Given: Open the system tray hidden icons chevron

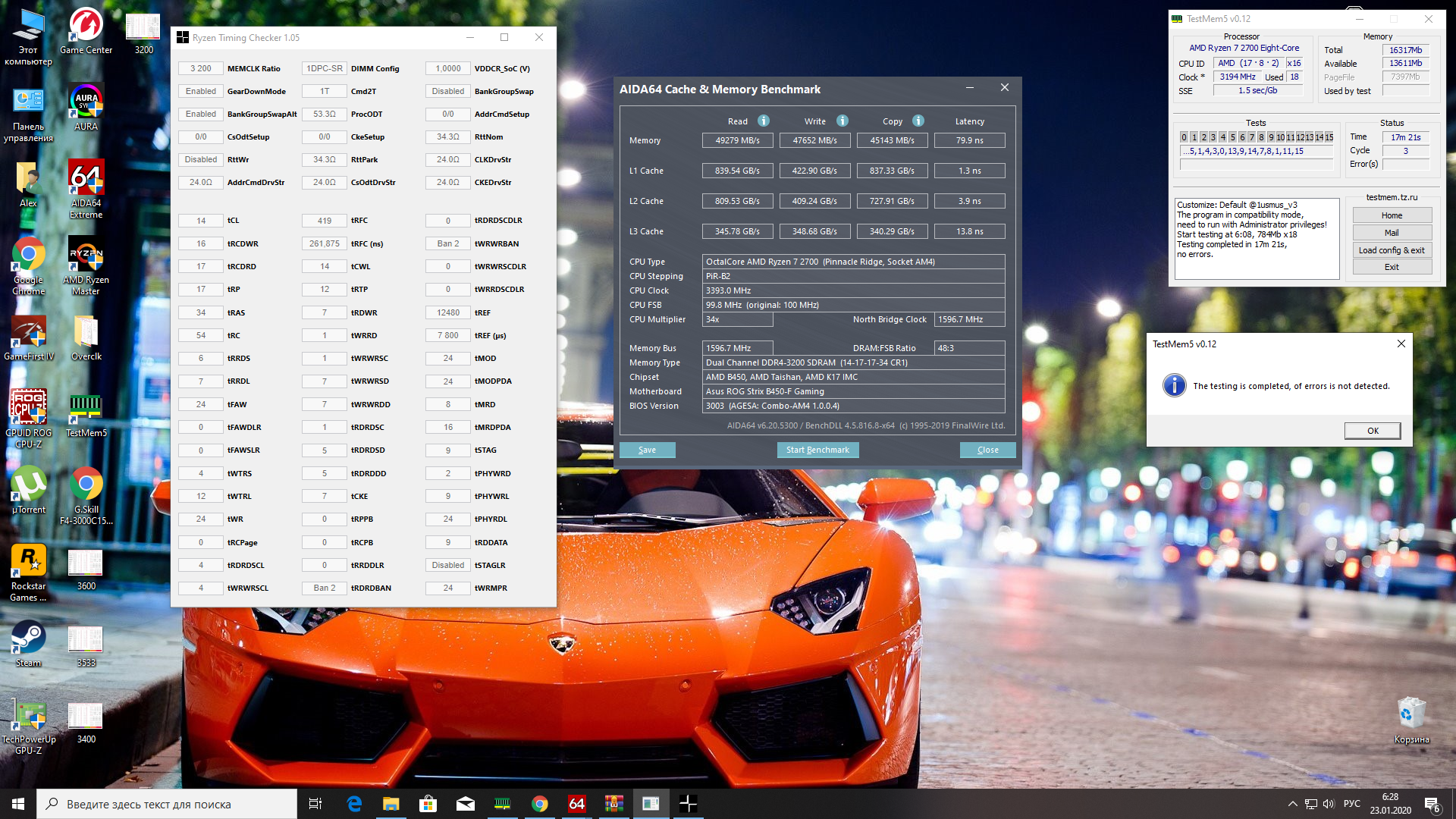Looking at the screenshot, I should point(1292,804).
